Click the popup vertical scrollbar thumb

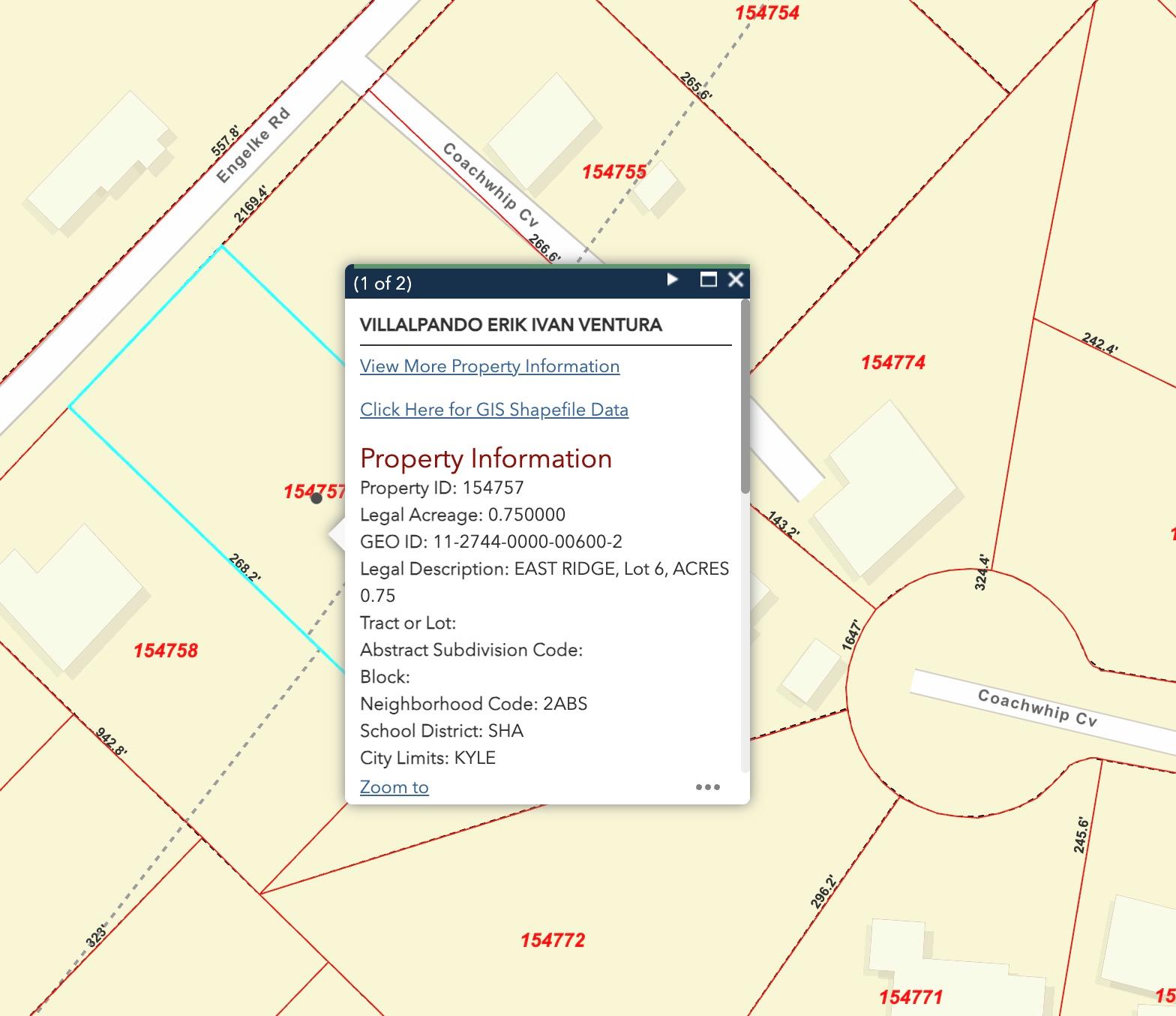745,398
